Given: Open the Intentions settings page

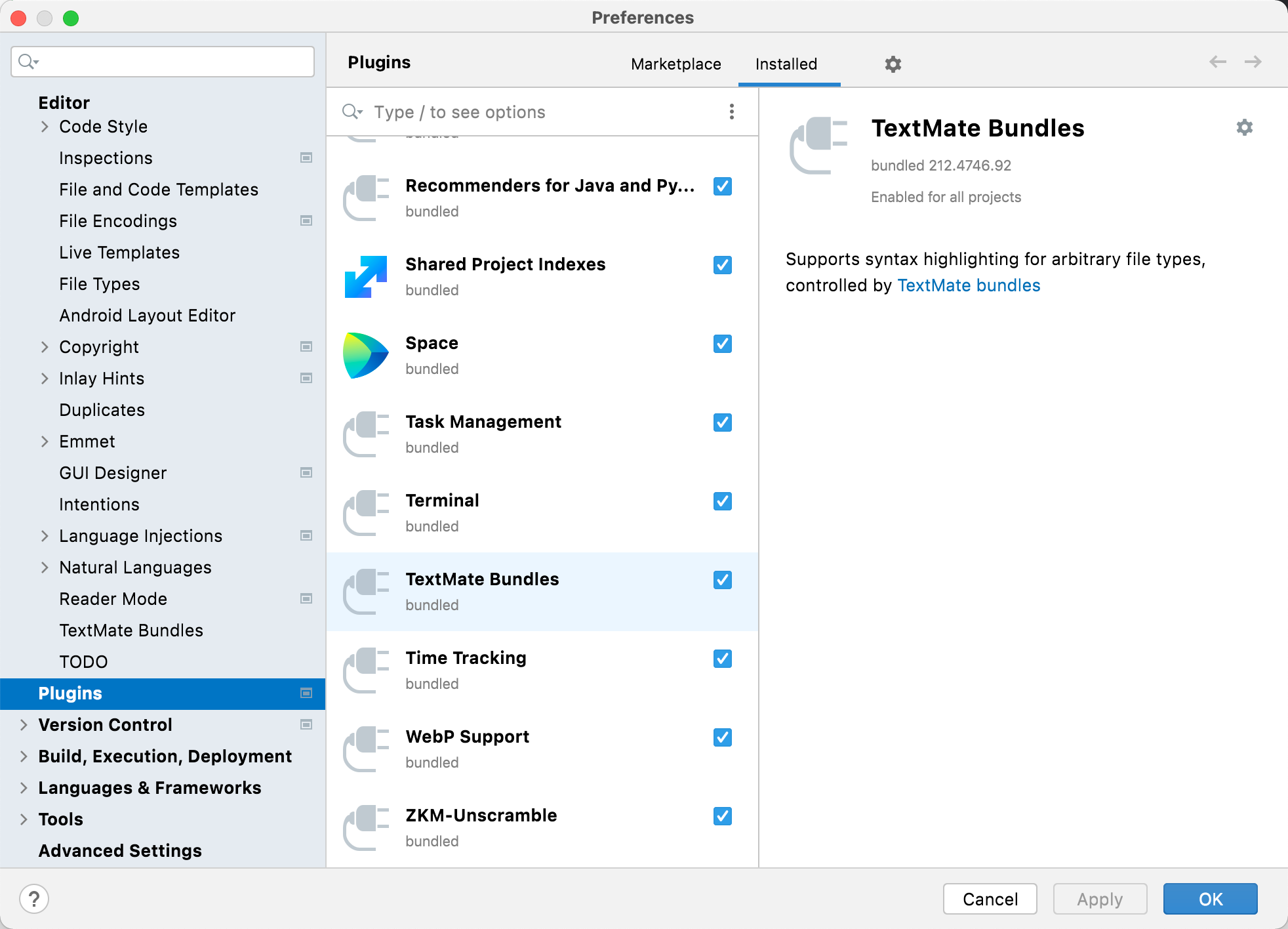Looking at the screenshot, I should [x=99, y=504].
